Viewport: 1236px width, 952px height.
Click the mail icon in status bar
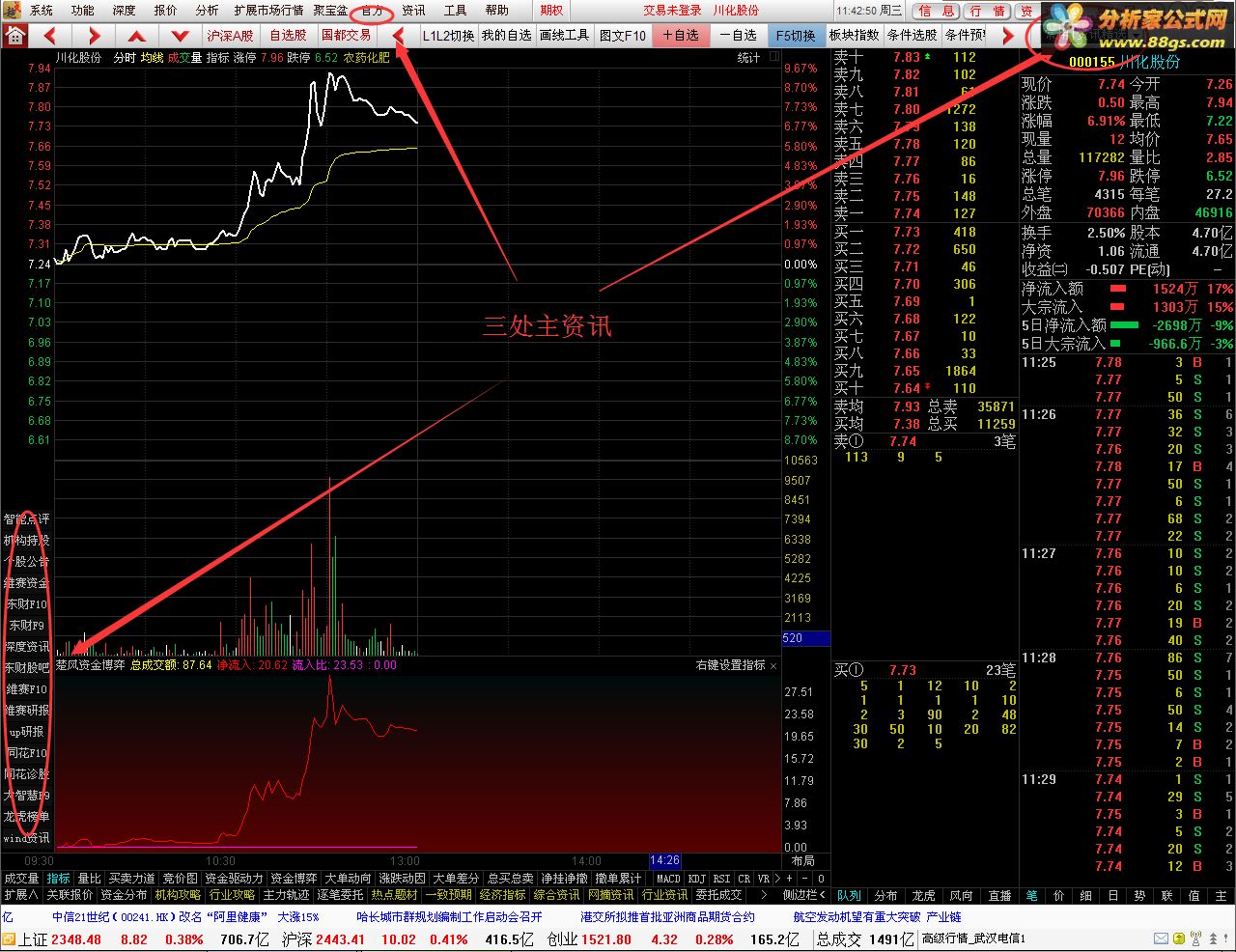click(x=1160, y=938)
